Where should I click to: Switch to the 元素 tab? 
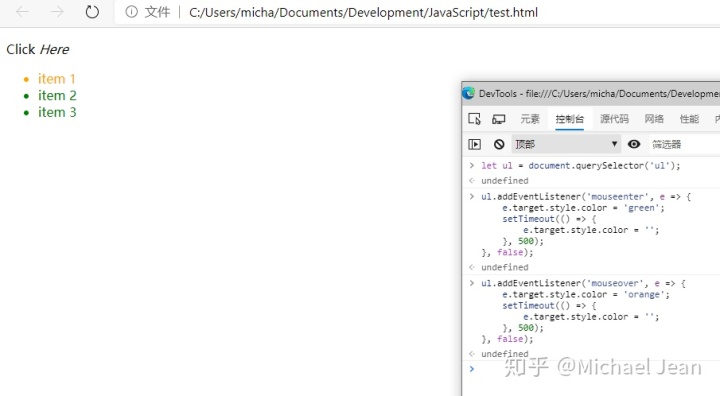pyautogui.click(x=530, y=119)
